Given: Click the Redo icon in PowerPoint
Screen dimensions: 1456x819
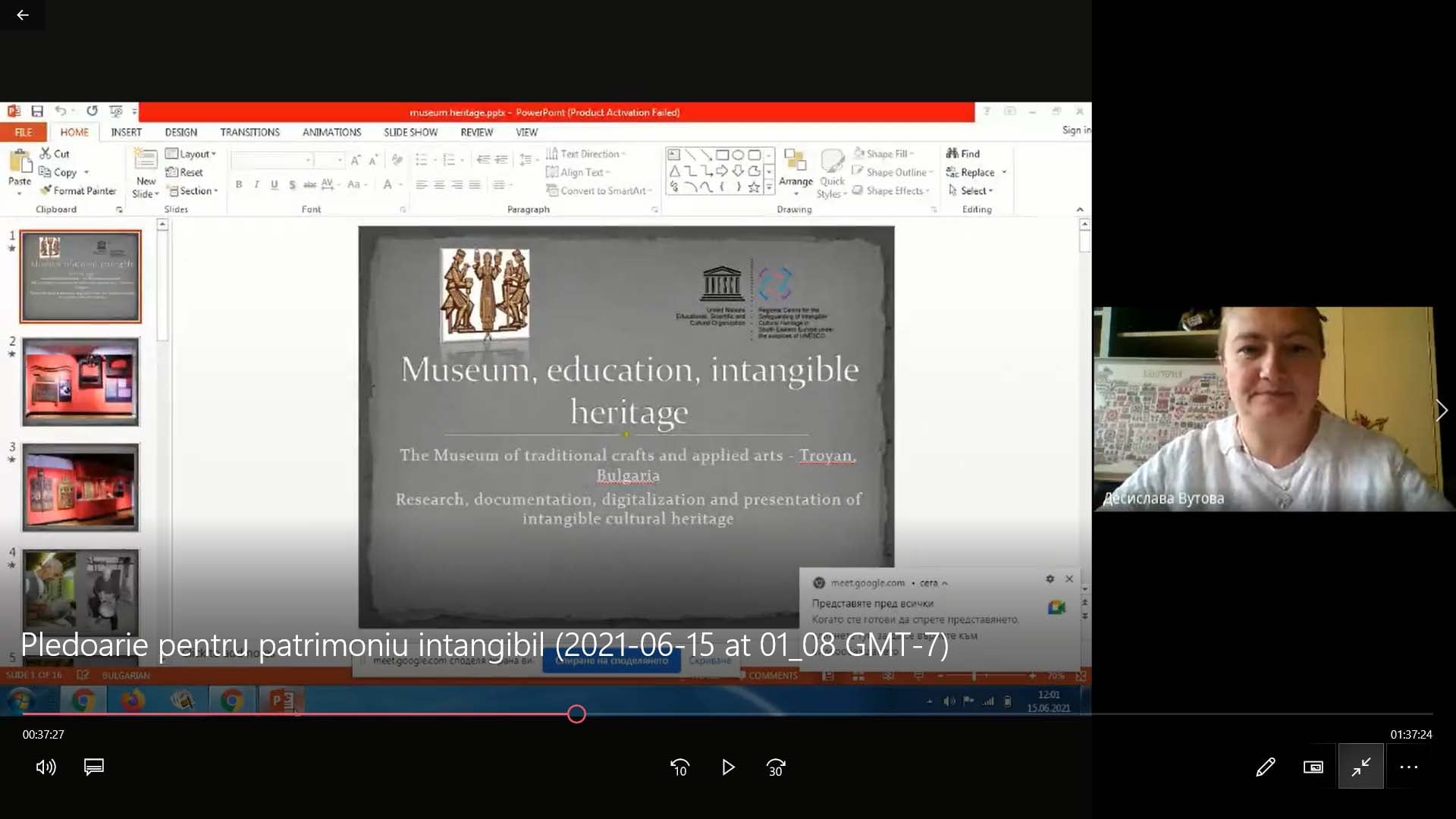Looking at the screenshot, I should [92, 111].
